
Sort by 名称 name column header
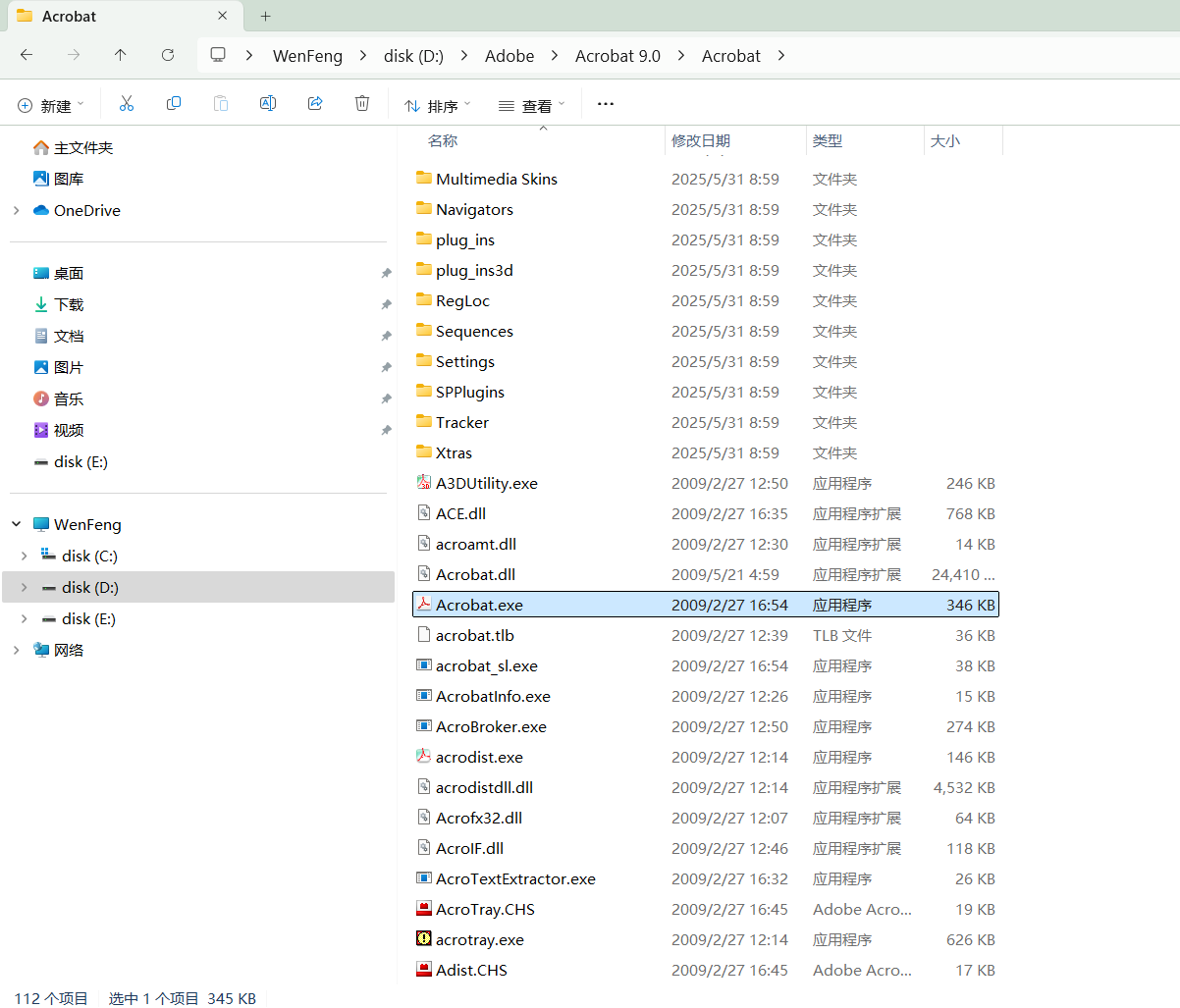pyautogui.click(x=443, y=140)
